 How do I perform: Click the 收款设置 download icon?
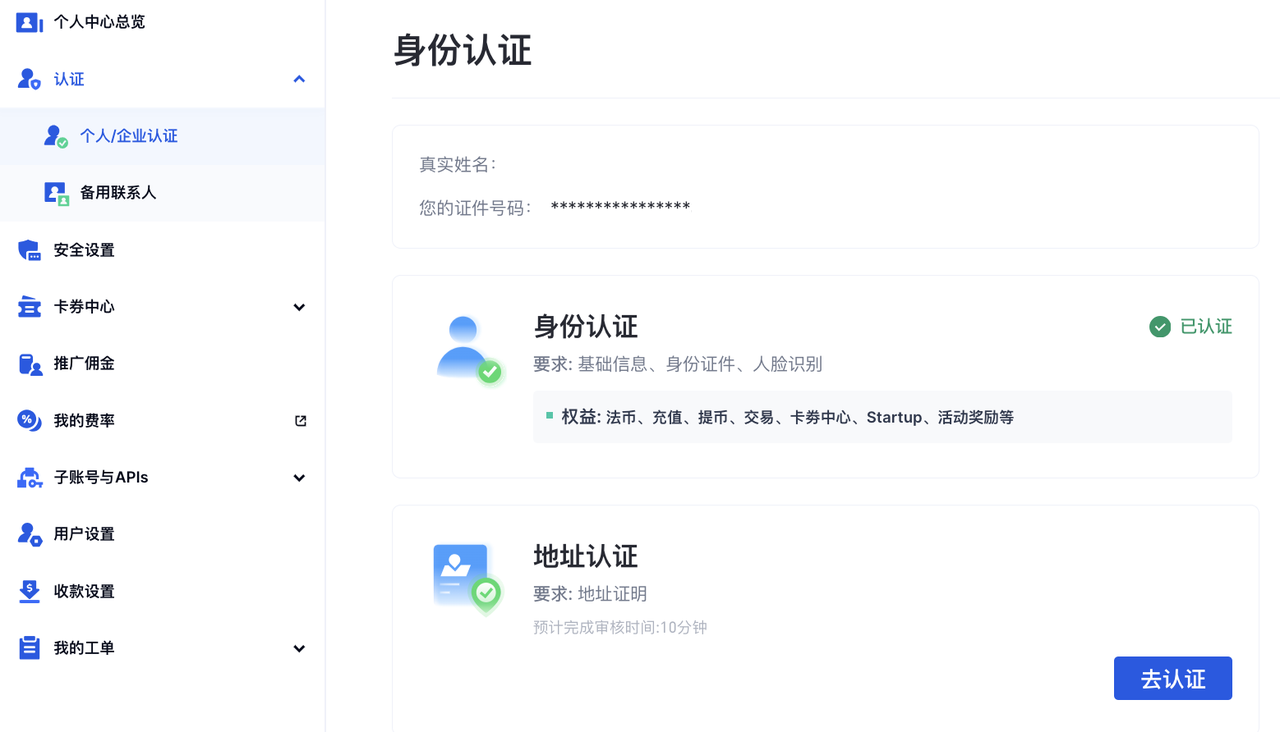29,592
